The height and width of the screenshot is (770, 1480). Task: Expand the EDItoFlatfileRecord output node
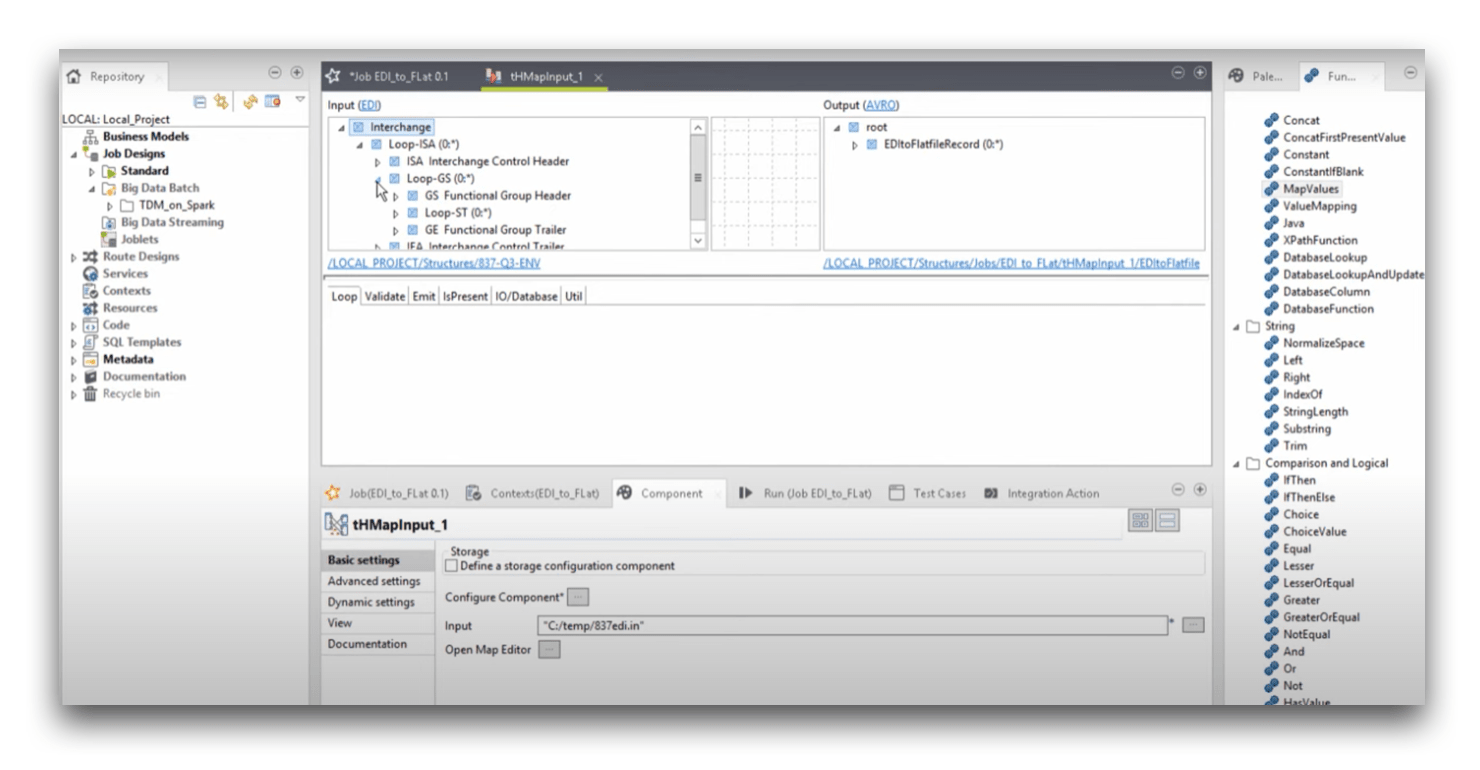855,145
